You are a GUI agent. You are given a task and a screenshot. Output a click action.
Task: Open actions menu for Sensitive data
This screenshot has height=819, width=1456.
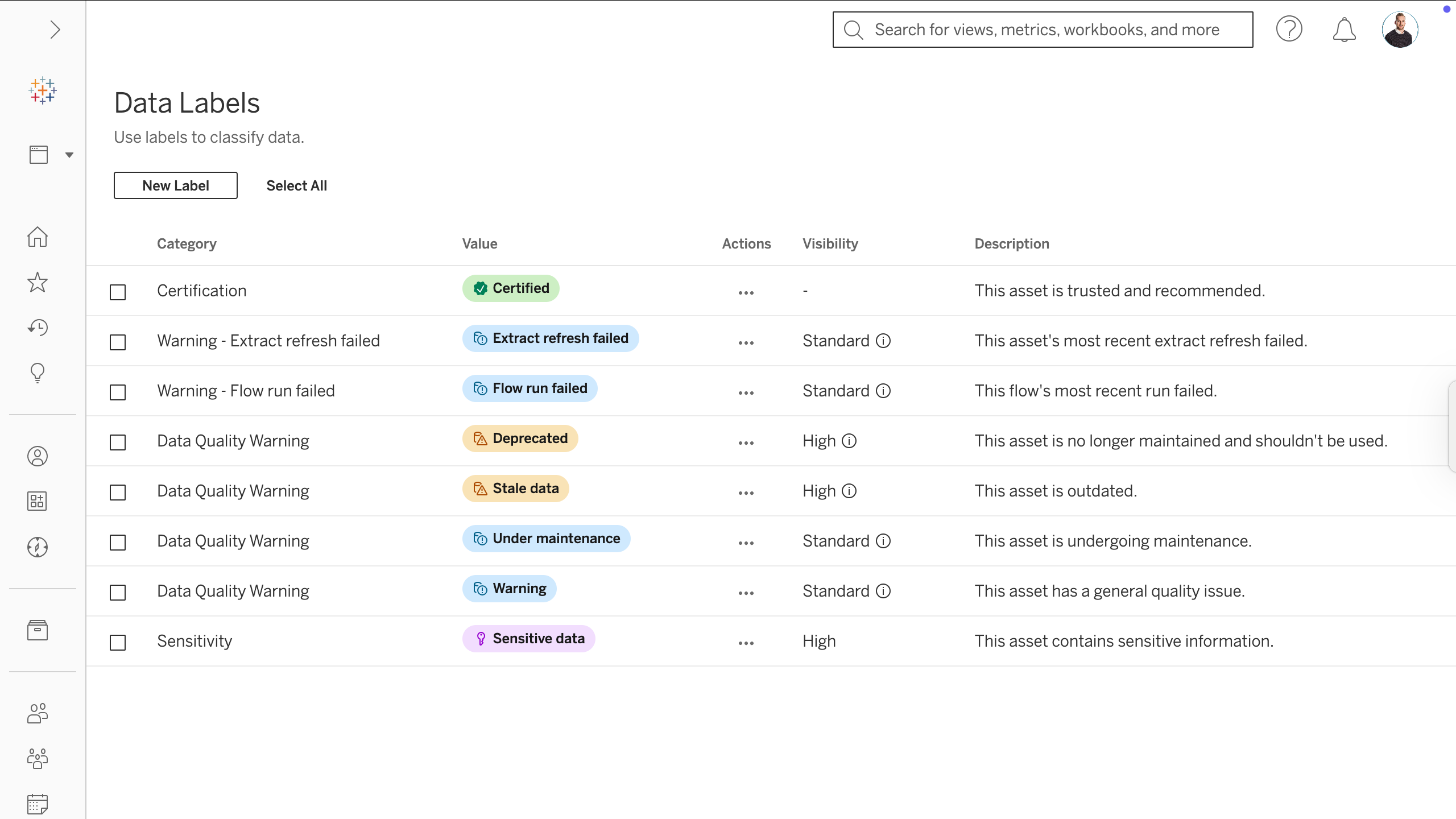point(746,643)
